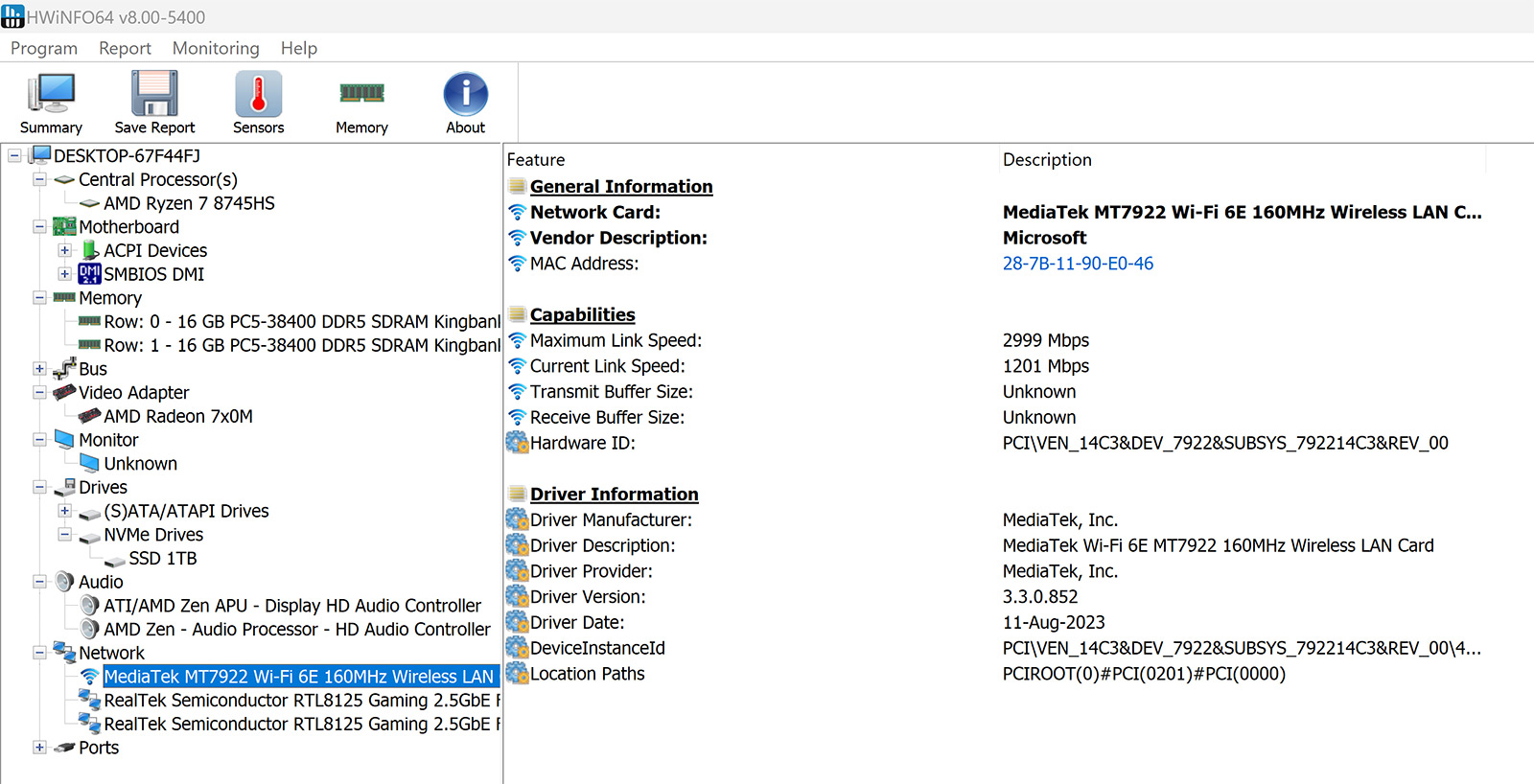
Task: Select the second RealTek RTL8125 Gaming 2.5GbE entry
Action: pos(302,724)
